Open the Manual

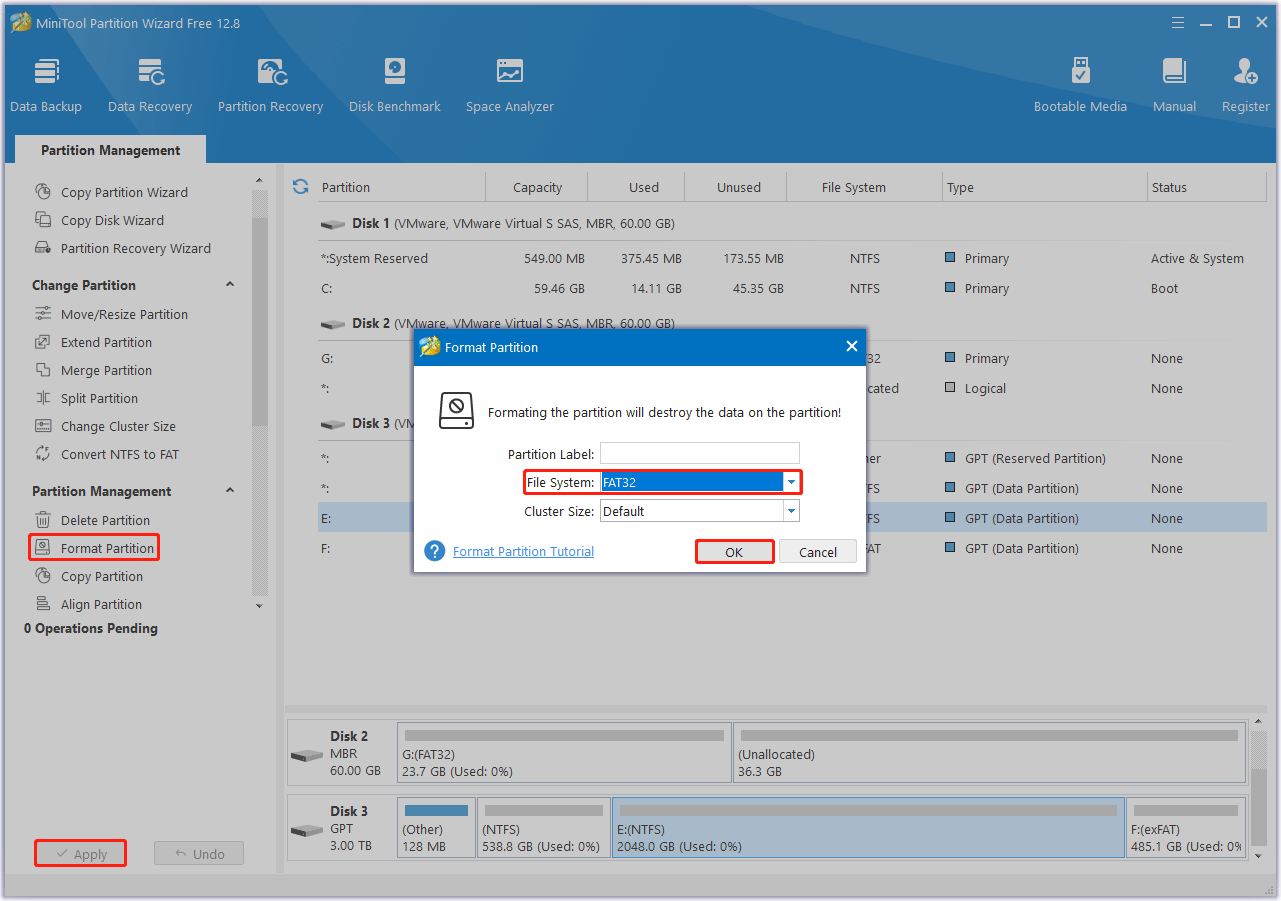click(1174, 85)
